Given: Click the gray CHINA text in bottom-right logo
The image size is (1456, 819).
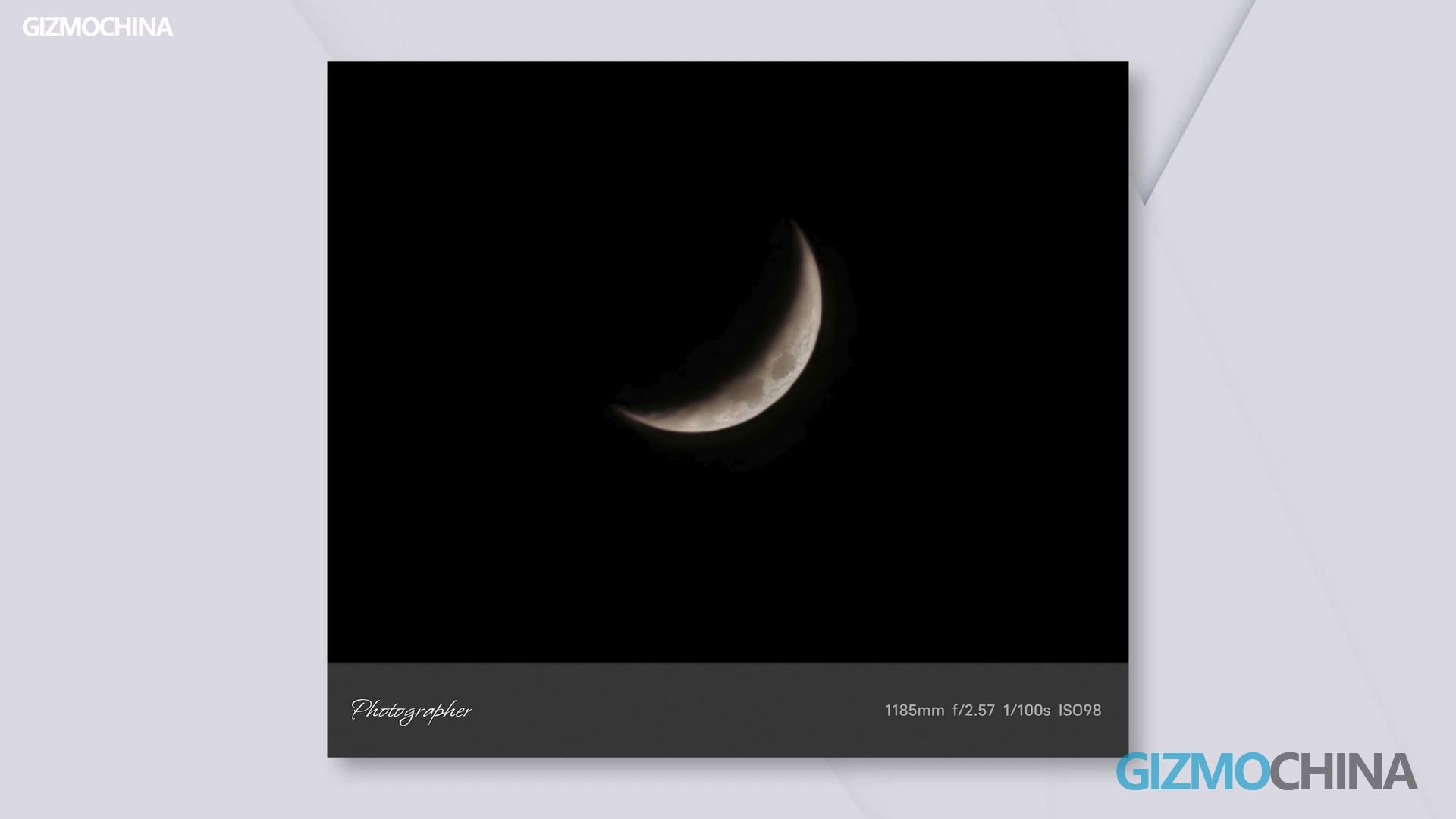Looking at the screenshot, I should [x=1344, y=772].
